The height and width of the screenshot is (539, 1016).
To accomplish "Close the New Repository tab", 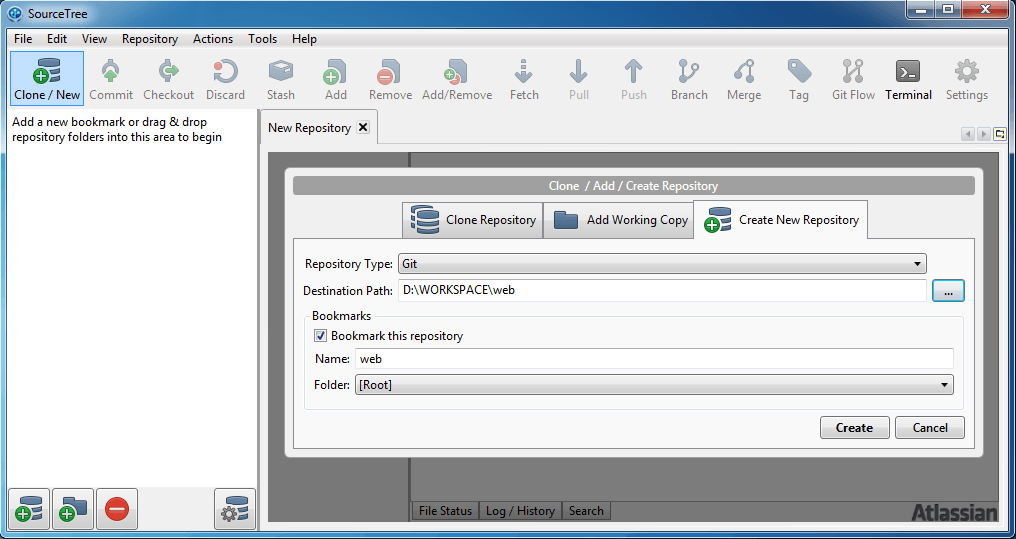I will pos(364,128).
